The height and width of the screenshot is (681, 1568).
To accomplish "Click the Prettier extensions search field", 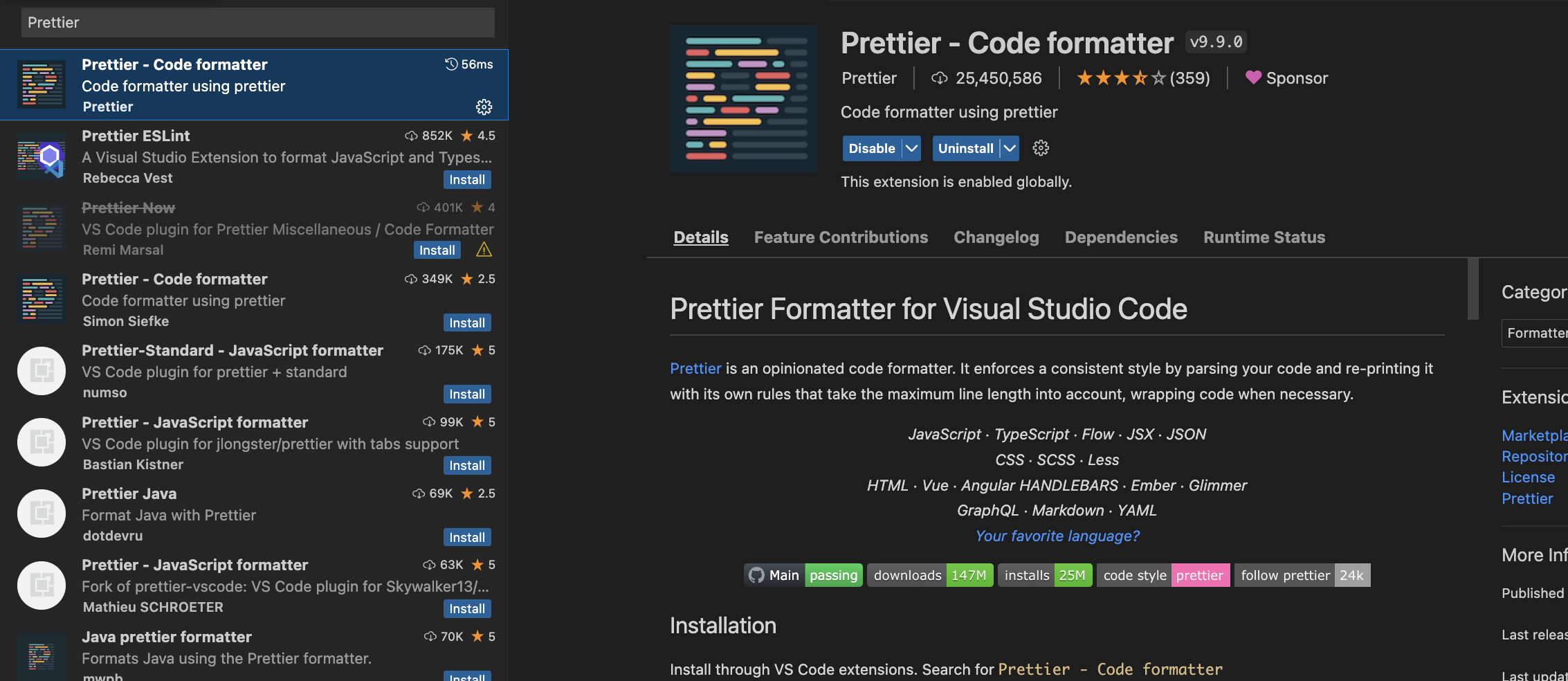I will 257,22.
